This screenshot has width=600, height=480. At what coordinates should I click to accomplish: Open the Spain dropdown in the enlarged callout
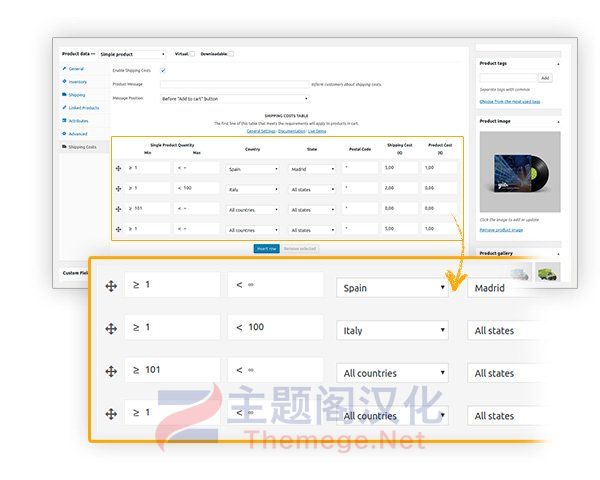tap(392, 288)
